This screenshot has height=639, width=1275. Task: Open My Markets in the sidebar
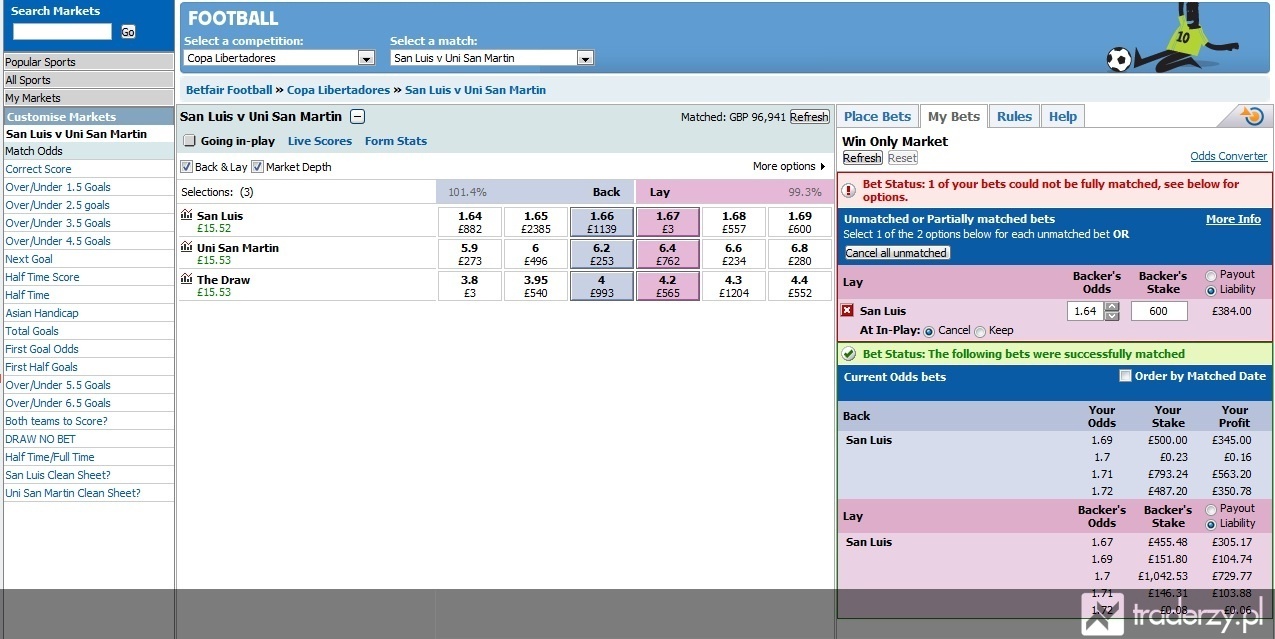click(88, 98)
